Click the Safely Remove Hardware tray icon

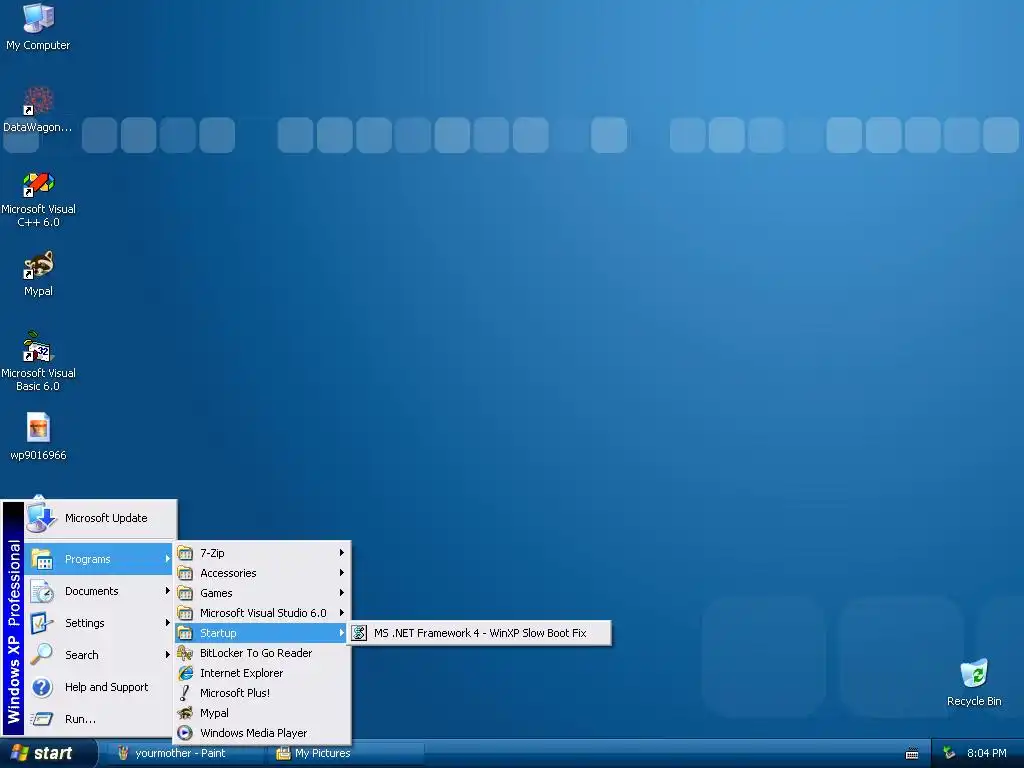(x=949, y=753)
